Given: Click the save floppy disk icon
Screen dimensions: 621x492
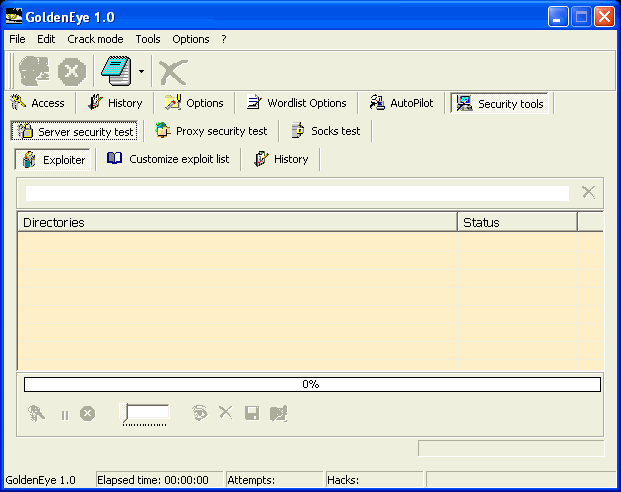Looking at the screenshot, I should click(x=252, y=413).
